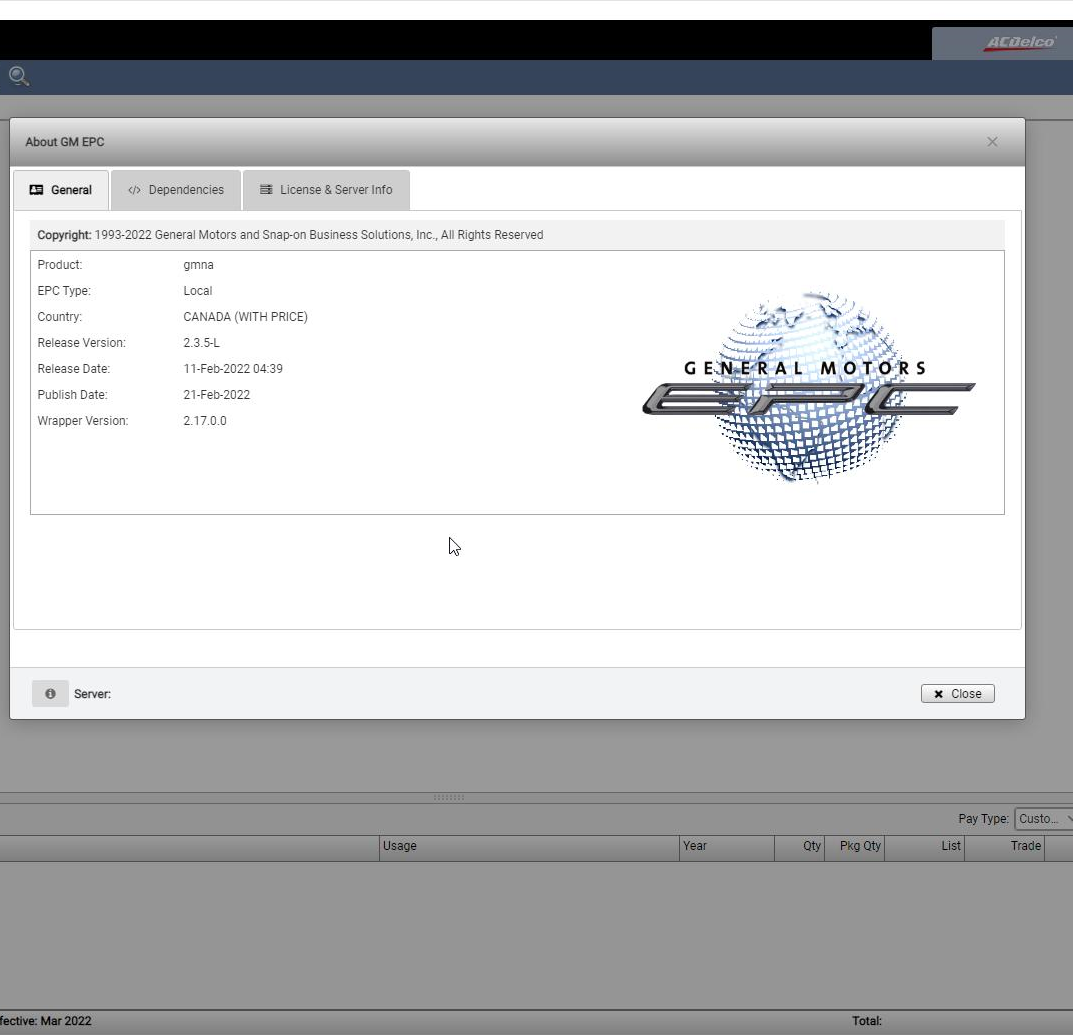This screenshot has width=1073, height=1035.
Task: Click the code icon on Dependencies tab
Action: tap(133, 189)
